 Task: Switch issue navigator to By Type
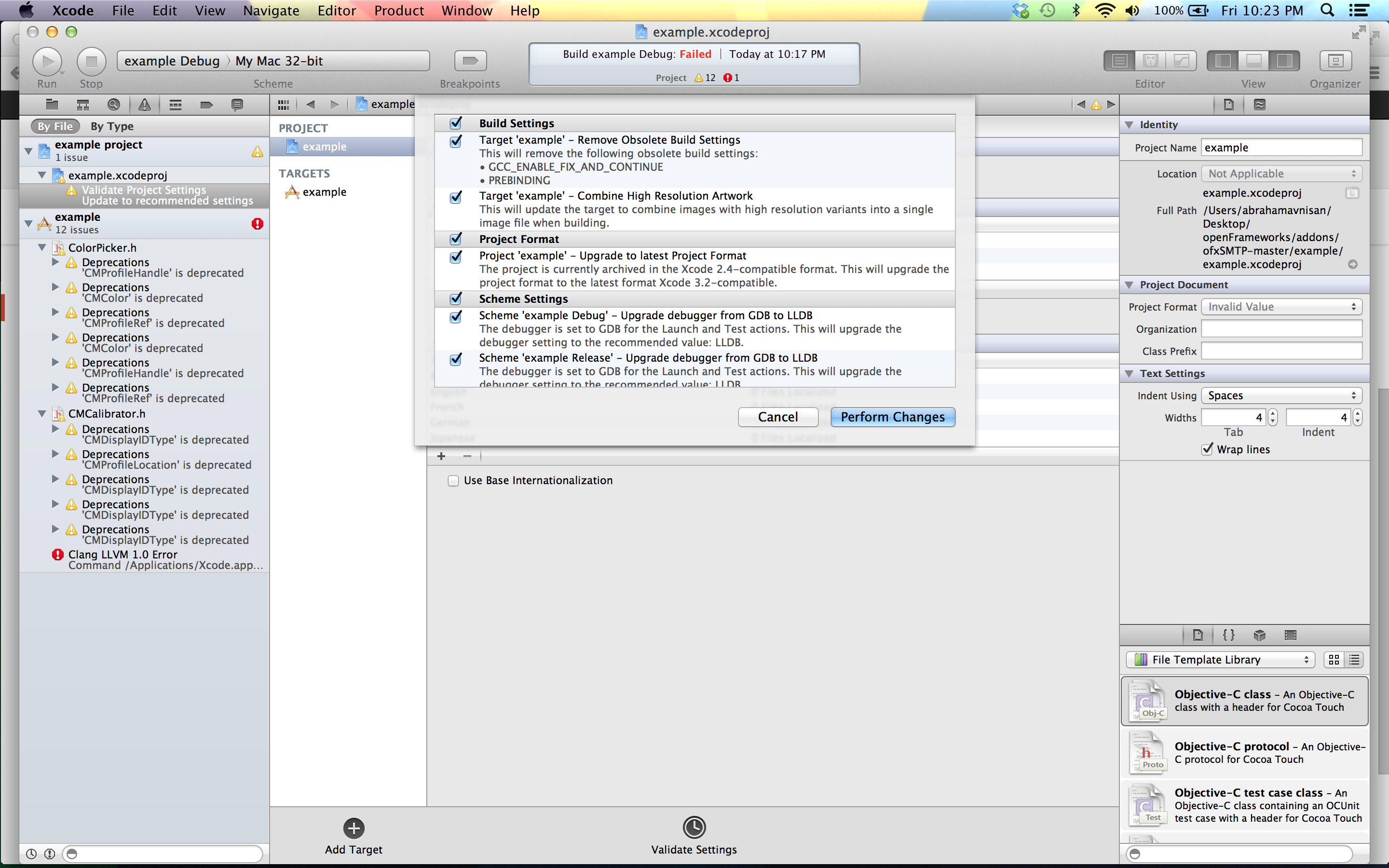[112, 126]
